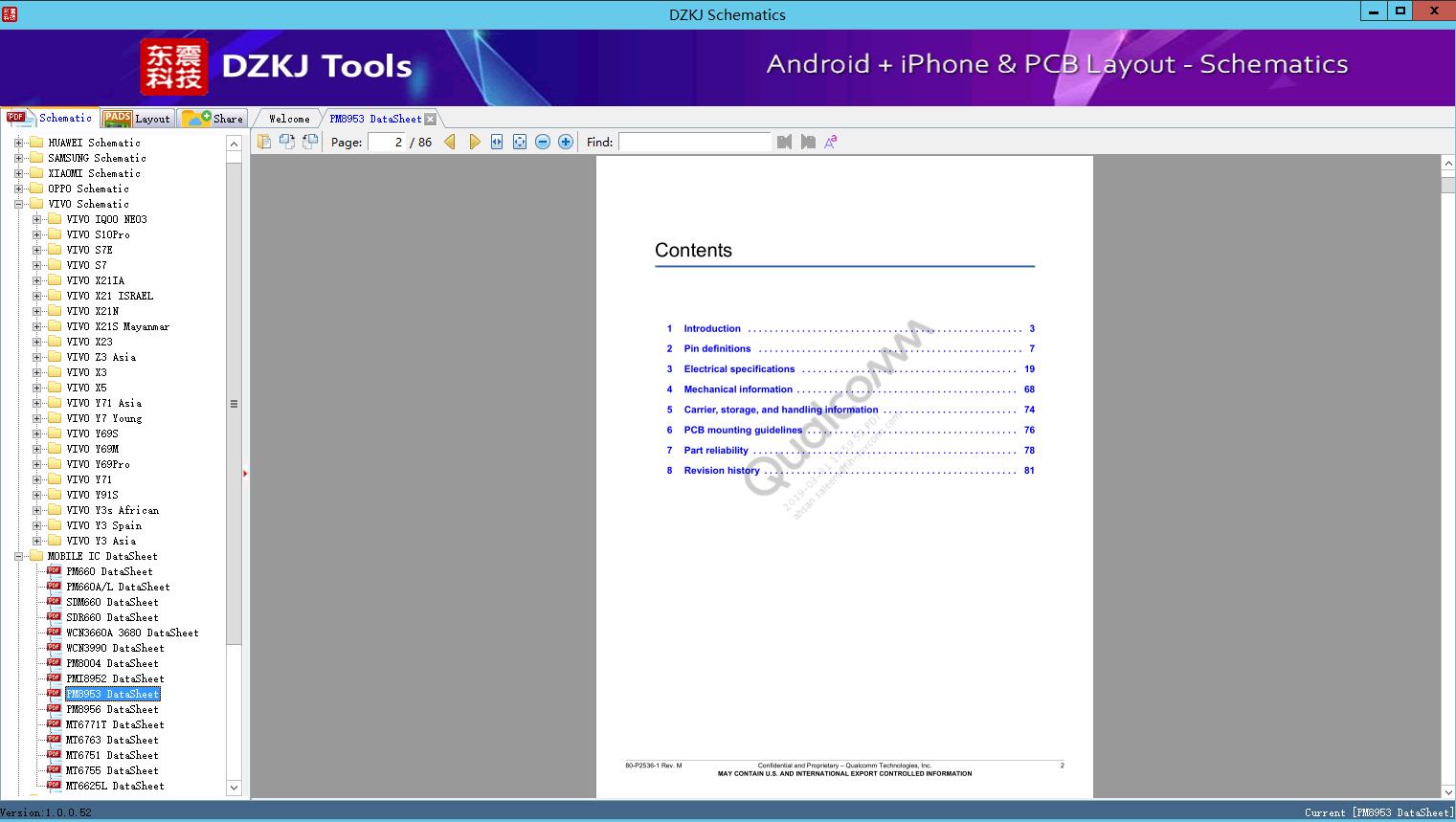Click the rotate clockwise toolbar icon
Image resolution: width=1456 pixels, height=822 pixels.
pyautogui.click(x=287, y=142)
